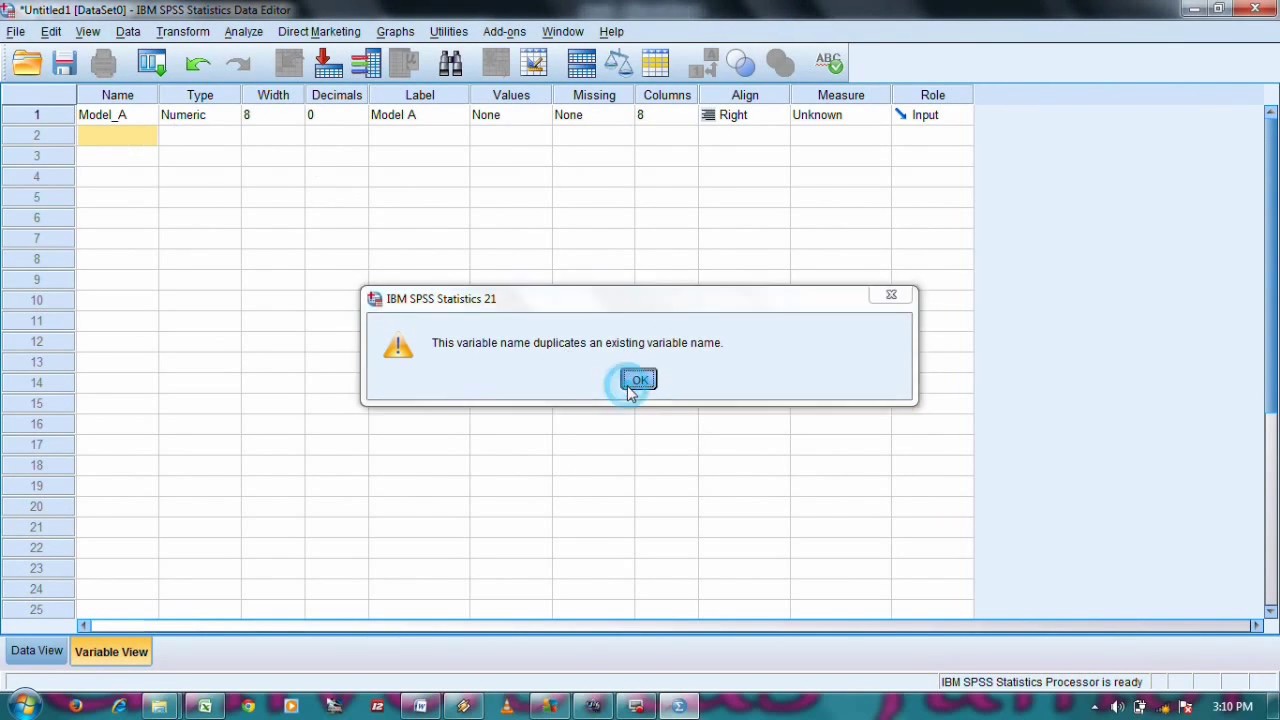Open Weight cases scales icon
The height and width of the screenshot is (720, 1280).
[619, 64]
